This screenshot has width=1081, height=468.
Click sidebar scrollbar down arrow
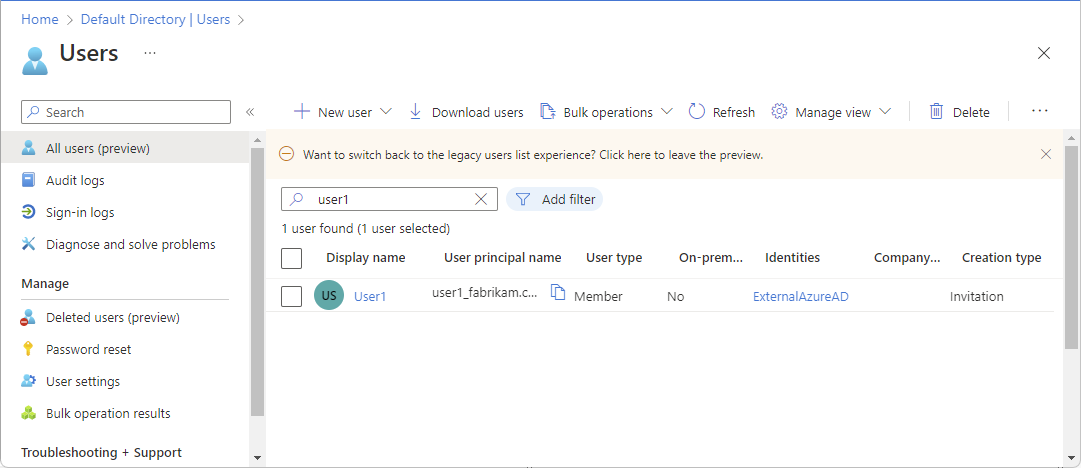[257, 457]
